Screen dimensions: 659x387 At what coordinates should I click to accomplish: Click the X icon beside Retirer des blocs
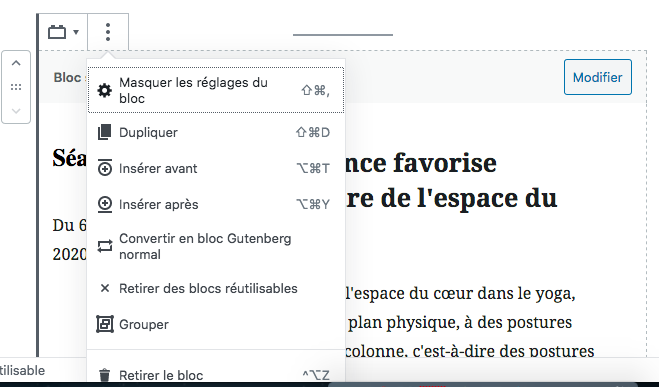coord(105,289)
